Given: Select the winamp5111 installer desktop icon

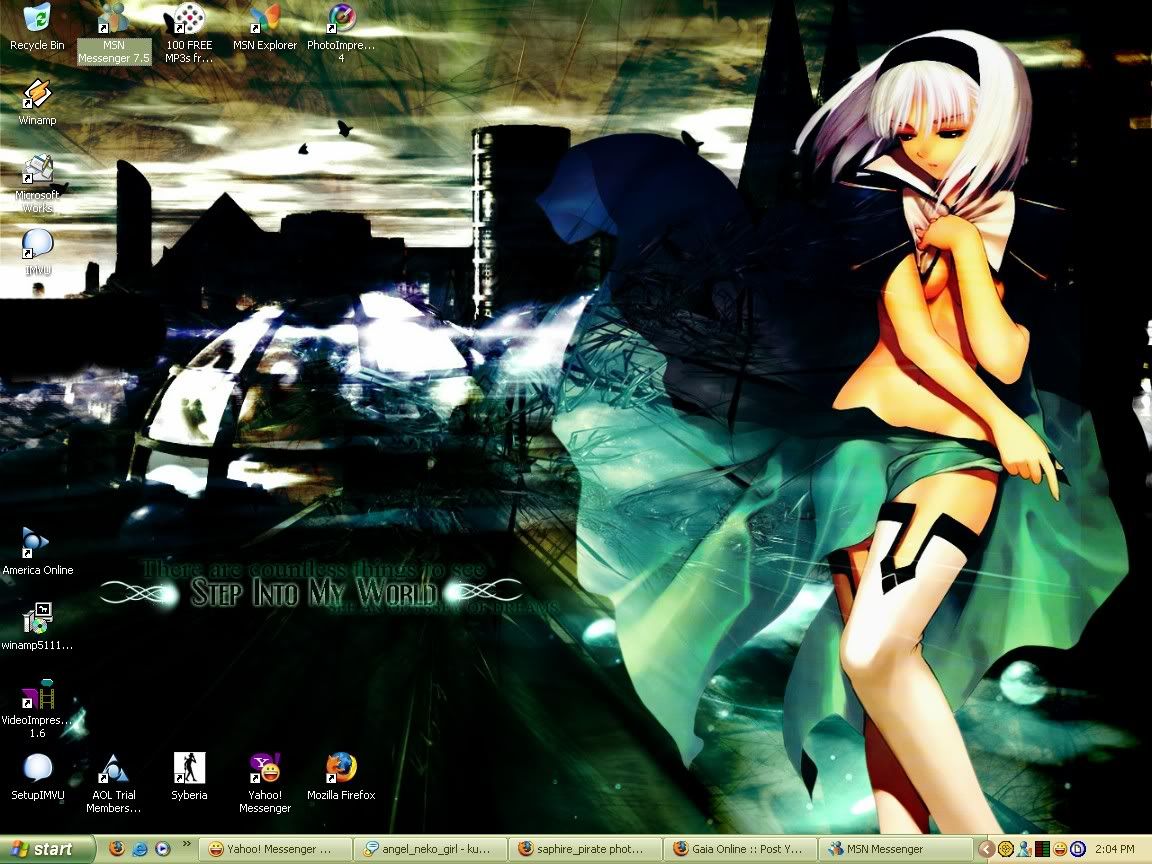Looking at the screenshot, I should 37,627.
